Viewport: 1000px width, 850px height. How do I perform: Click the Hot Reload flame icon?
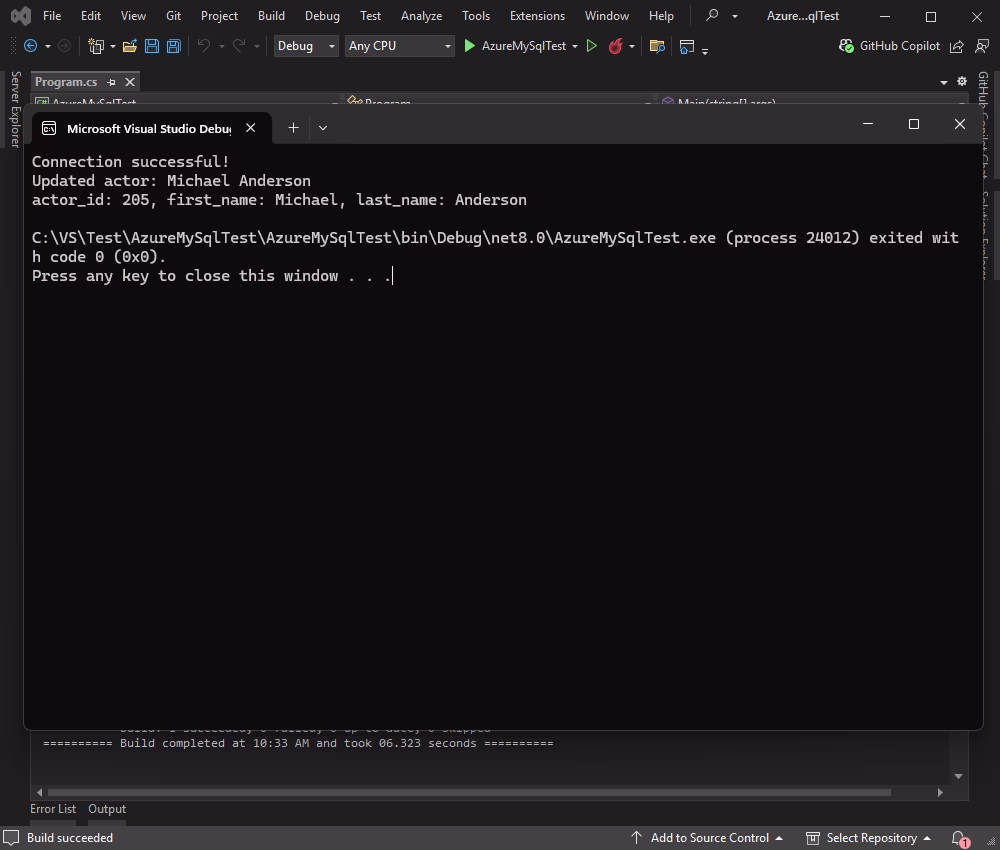point(613,45)
